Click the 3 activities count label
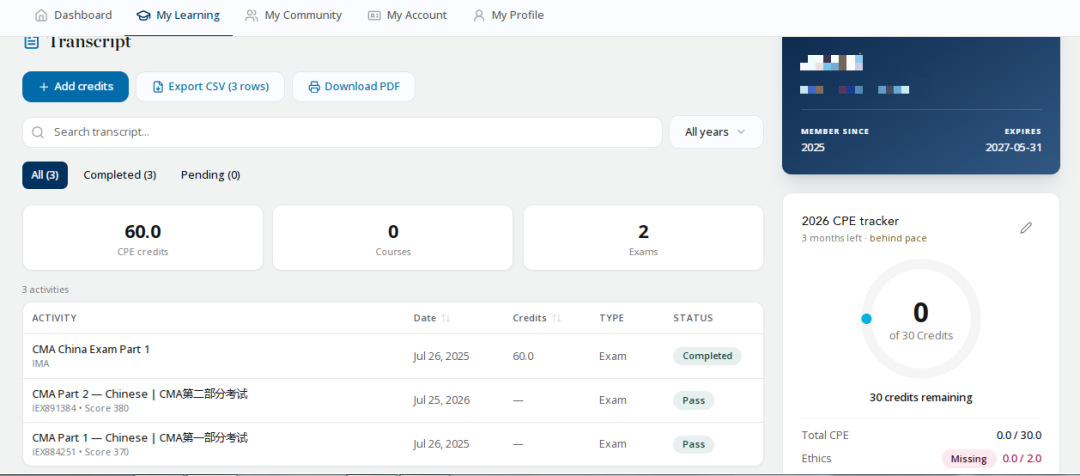The image size is (1080, 476). (x=45, y=290)
